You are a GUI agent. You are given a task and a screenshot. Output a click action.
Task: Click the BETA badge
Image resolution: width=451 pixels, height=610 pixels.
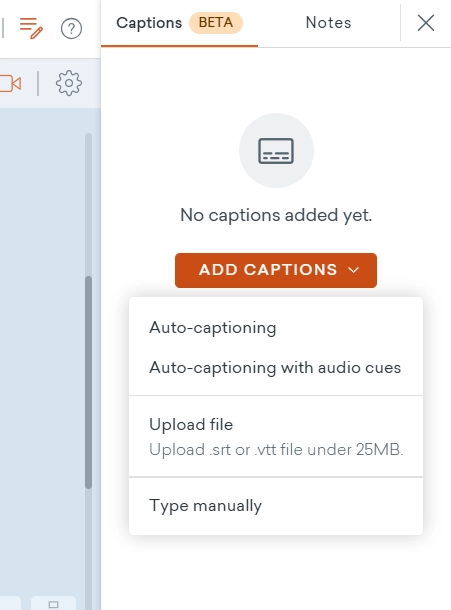point(216,23)
